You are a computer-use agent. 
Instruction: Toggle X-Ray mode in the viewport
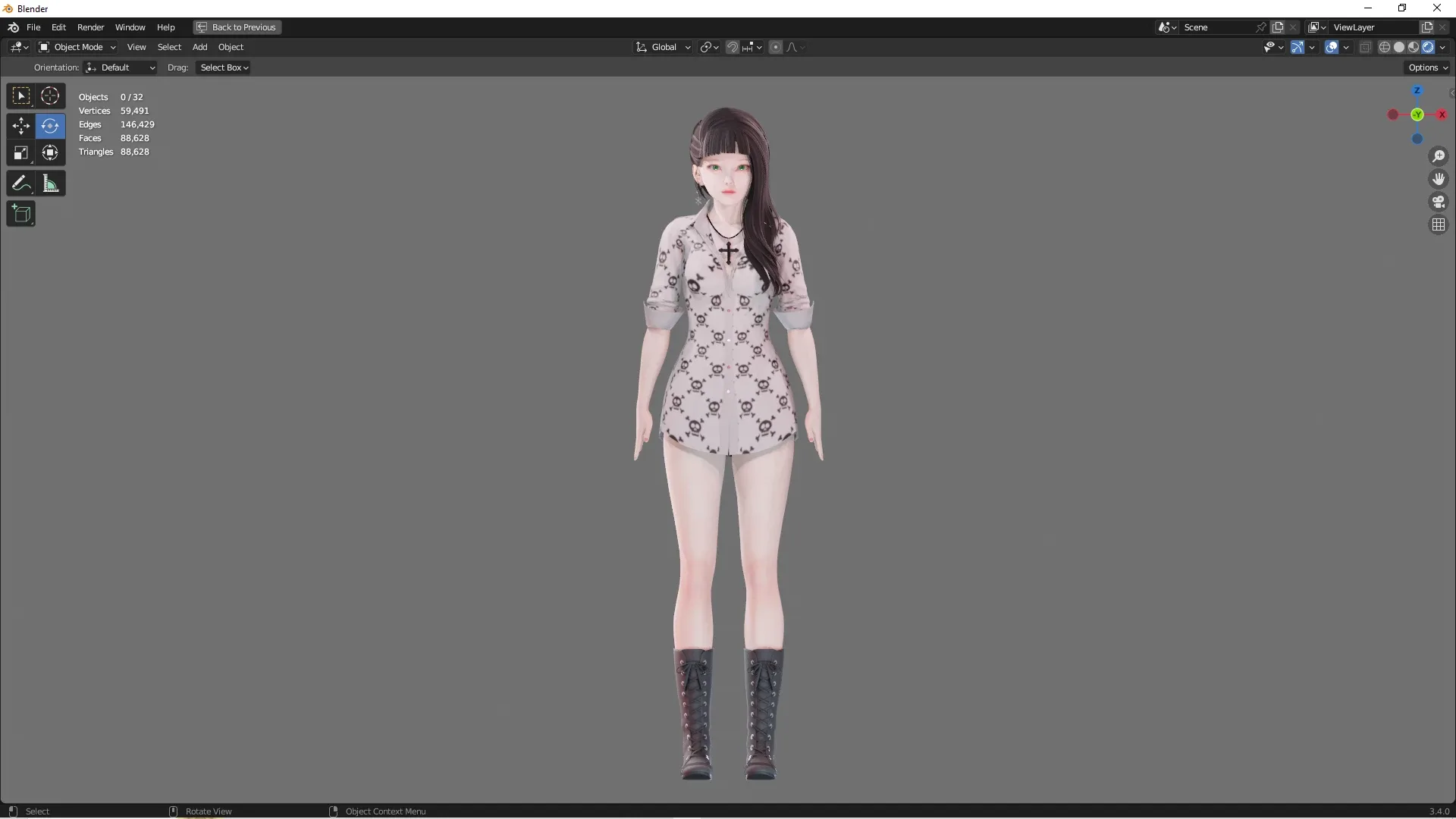(x=1365, y=46)
